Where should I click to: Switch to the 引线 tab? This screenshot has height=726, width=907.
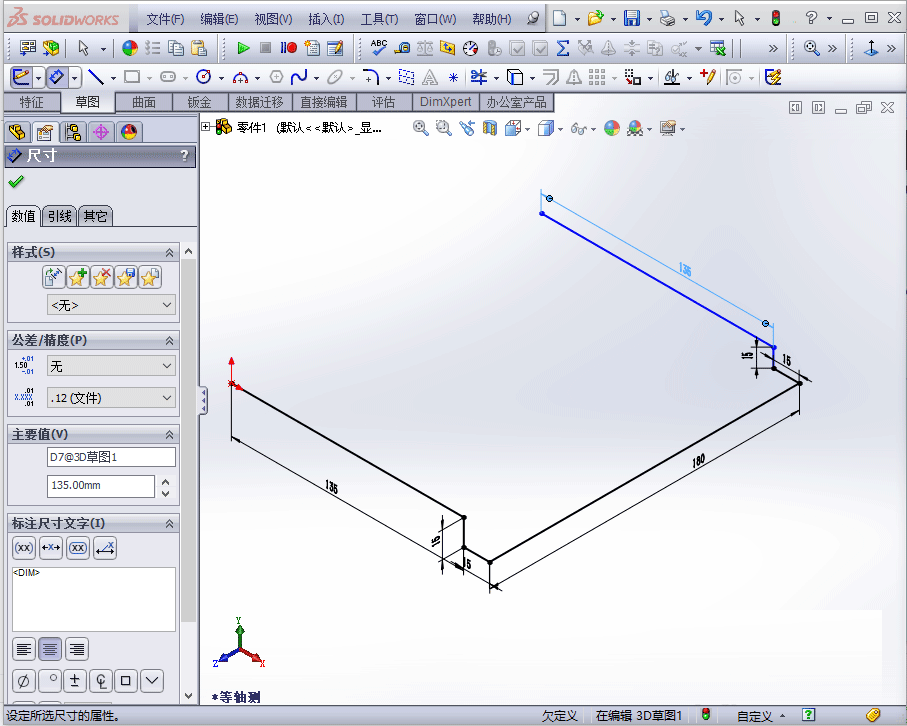[58, 215]
